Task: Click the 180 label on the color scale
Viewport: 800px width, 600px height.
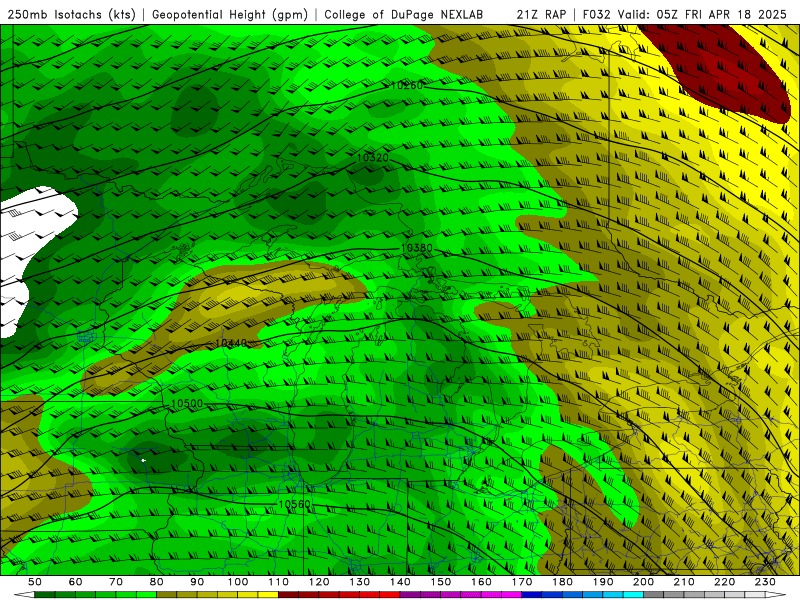Action: click(x=562, y=582)
